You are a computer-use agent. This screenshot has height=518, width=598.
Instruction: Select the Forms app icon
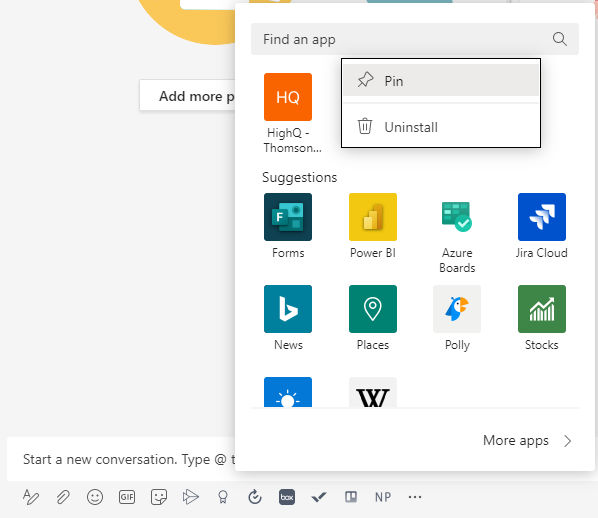[288, 217]
